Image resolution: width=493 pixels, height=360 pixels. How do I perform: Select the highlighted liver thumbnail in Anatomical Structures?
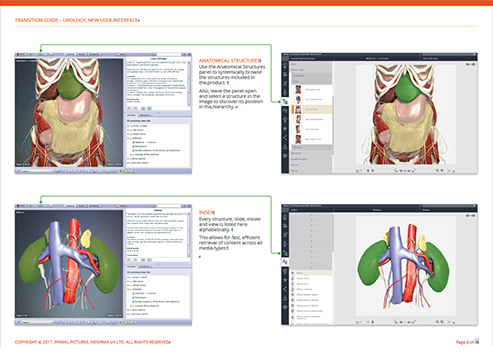click(x=298, y=109)
